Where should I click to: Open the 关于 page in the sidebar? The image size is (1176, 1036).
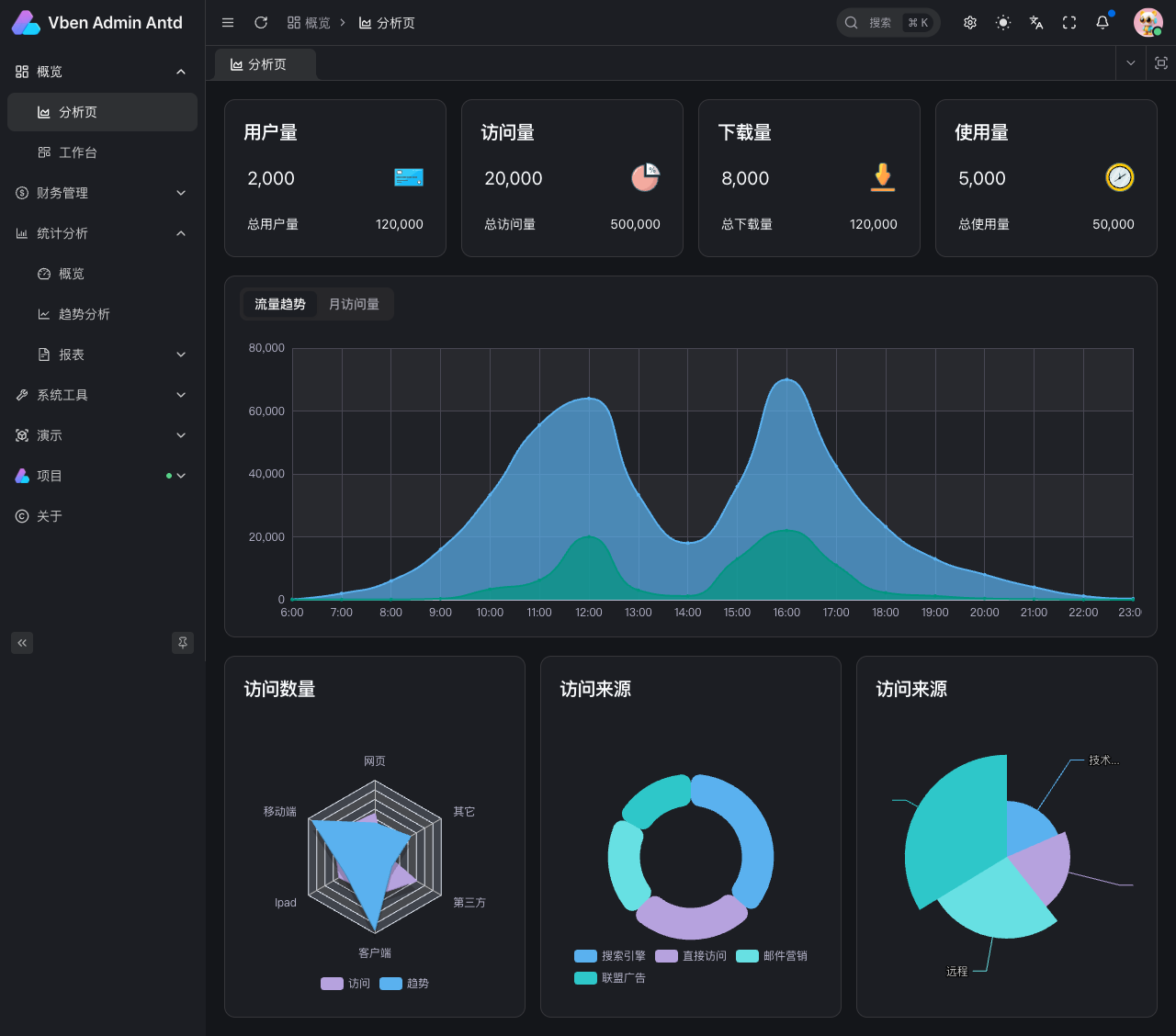(50, 516)
